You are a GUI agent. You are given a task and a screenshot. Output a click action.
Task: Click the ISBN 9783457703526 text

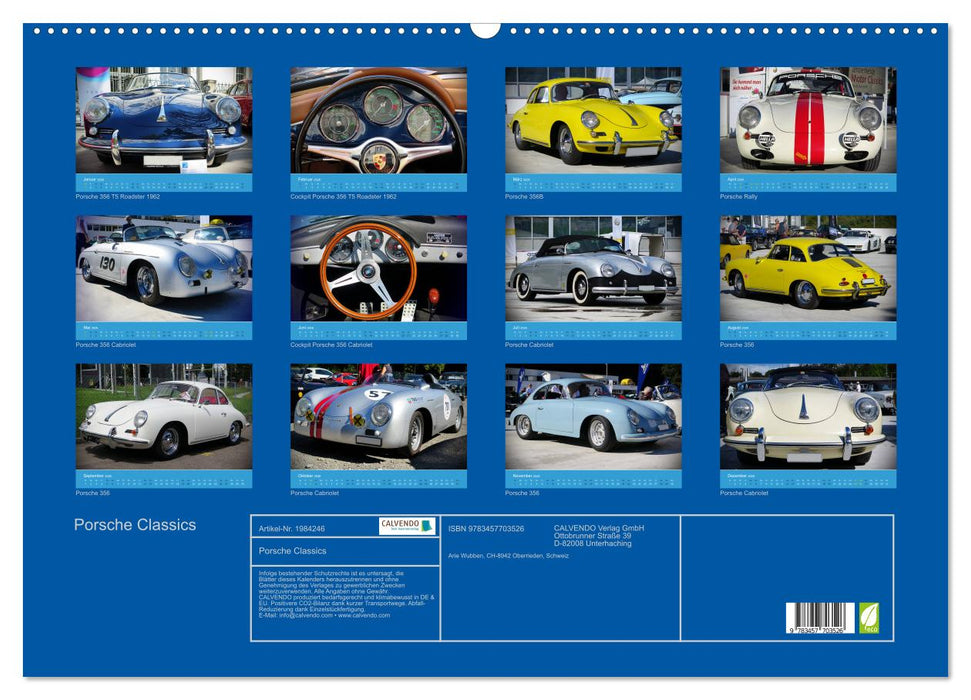(487, 528)
